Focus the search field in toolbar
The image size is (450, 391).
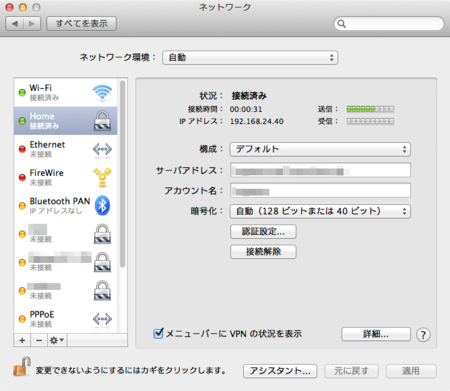point(389,24)
